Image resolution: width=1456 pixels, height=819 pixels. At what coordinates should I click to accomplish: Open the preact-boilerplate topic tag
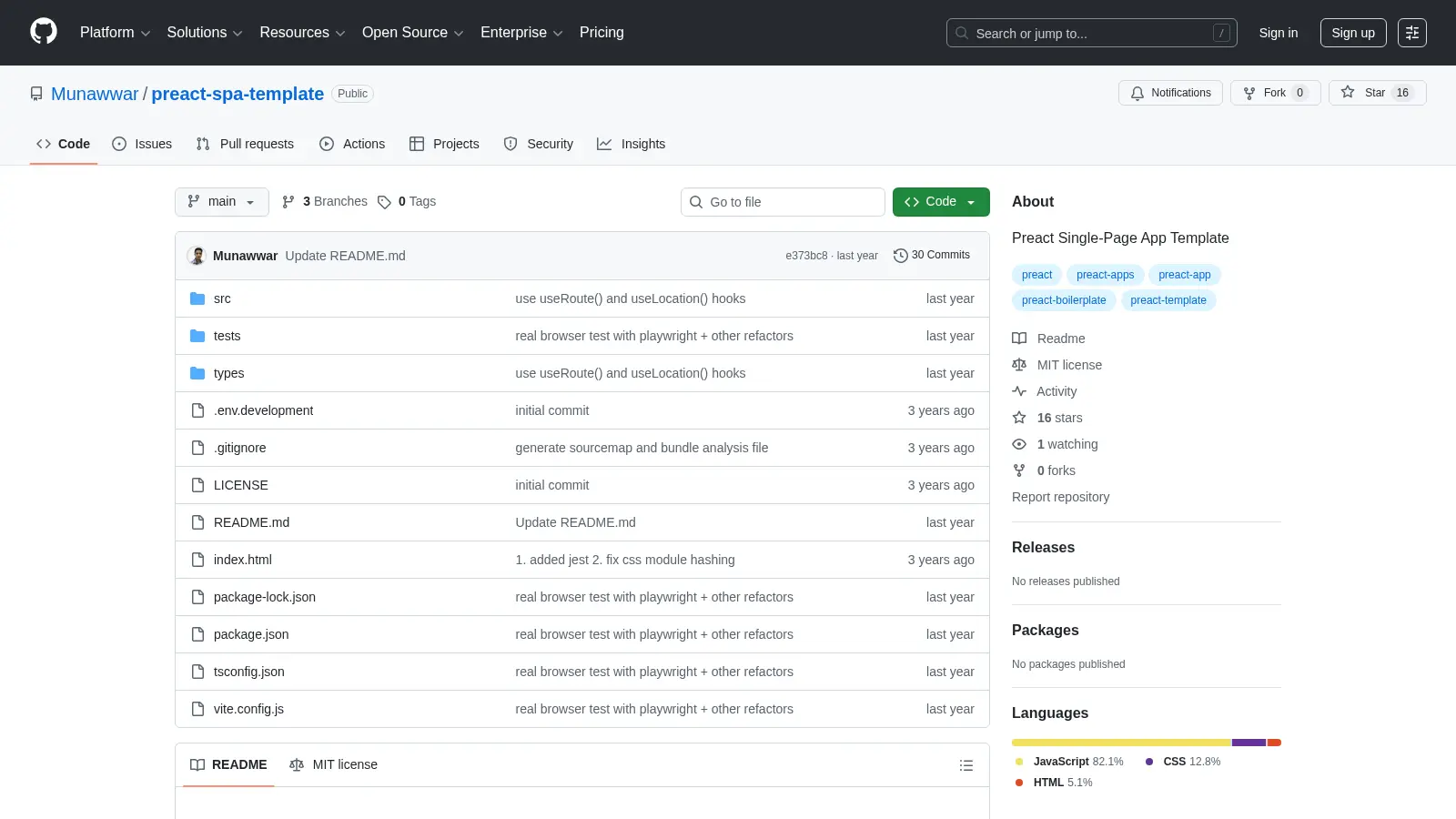(1064, 300)
